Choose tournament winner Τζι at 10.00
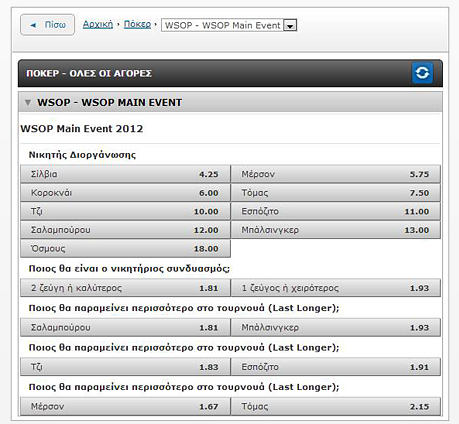 (x=125, y=211)
